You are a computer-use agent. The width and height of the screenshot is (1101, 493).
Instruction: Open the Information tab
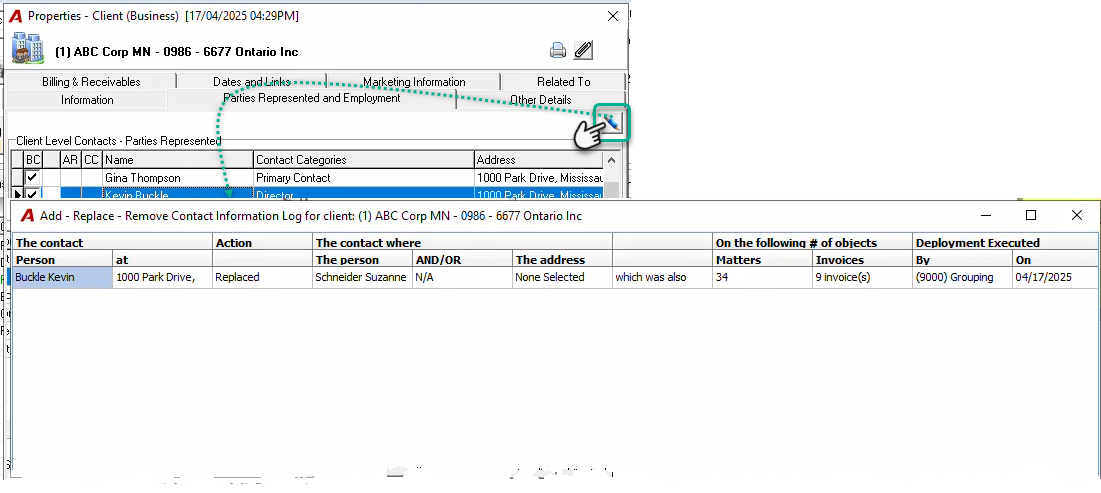87,100
